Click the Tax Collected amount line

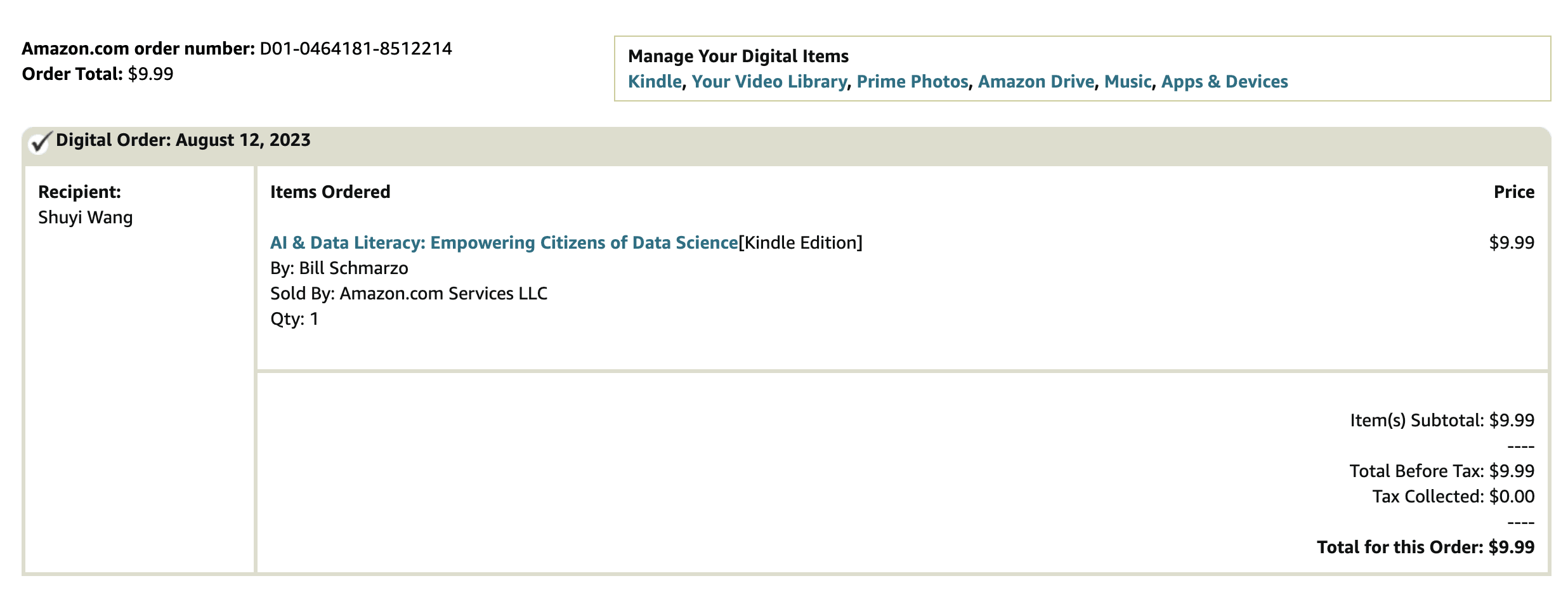coord(1453,496)
